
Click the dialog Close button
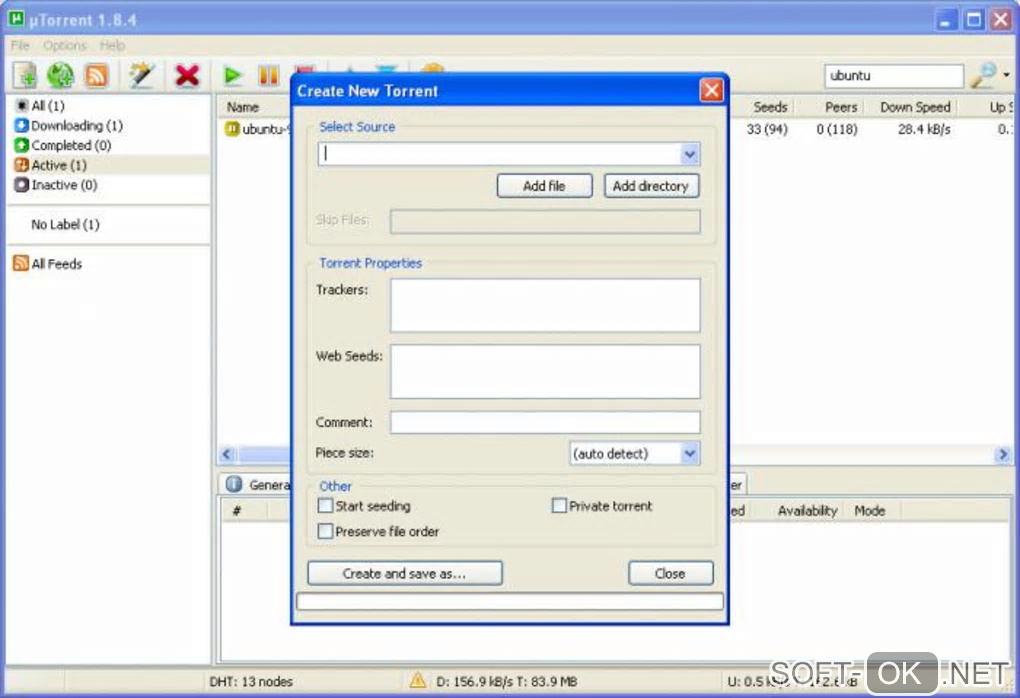coord(671,573)
